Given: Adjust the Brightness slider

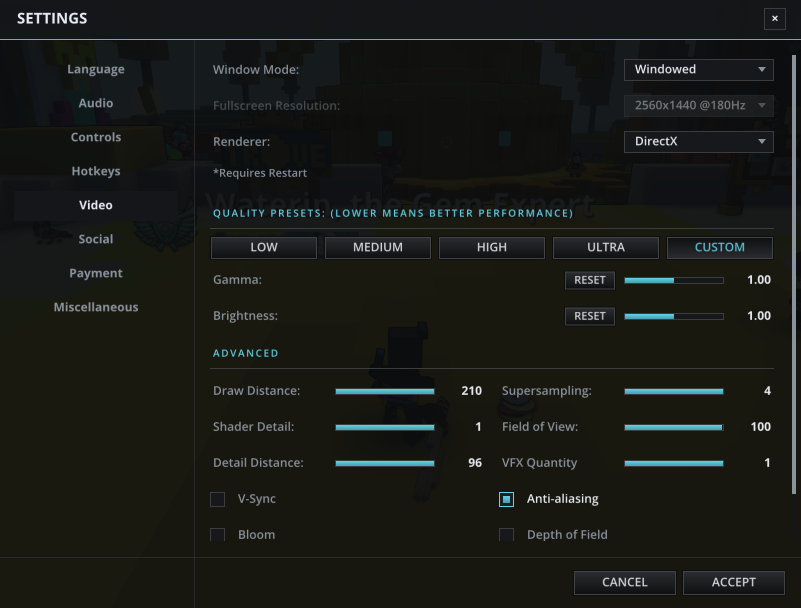Looking at the screenshot, I should coord(674,316).
